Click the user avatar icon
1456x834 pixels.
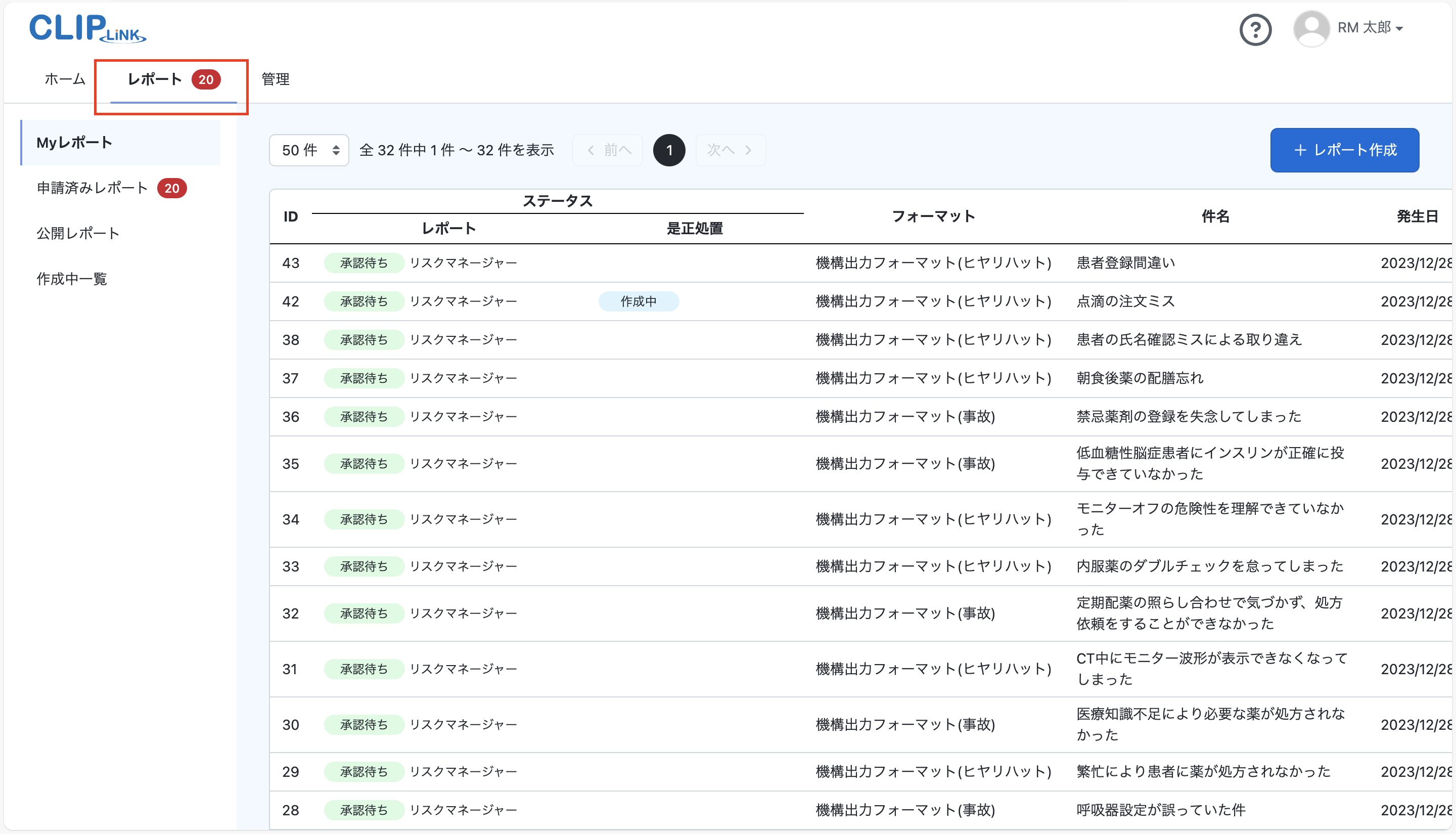click(1312, 28)
